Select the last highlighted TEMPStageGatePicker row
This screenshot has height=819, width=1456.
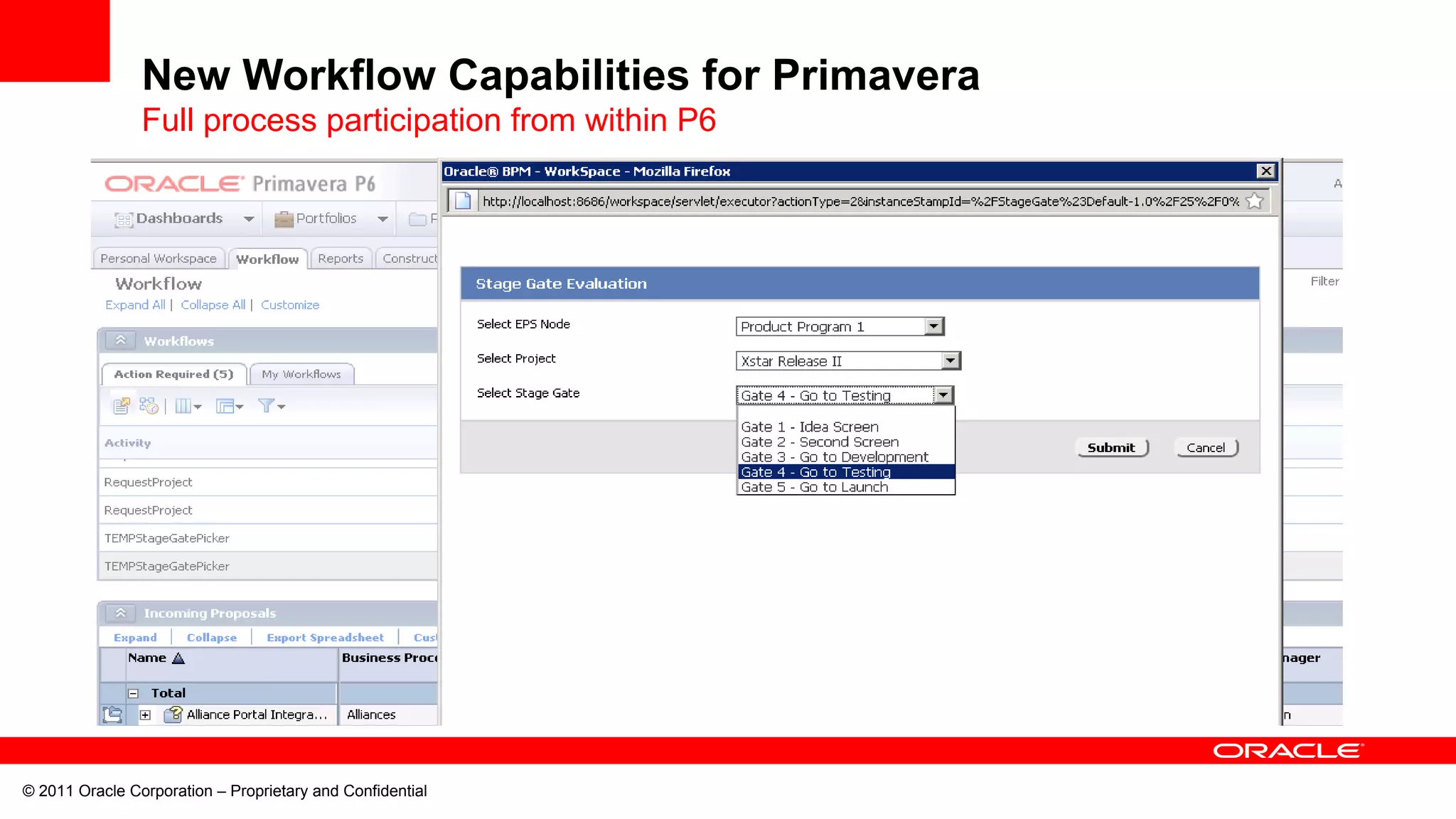(268, 566)
